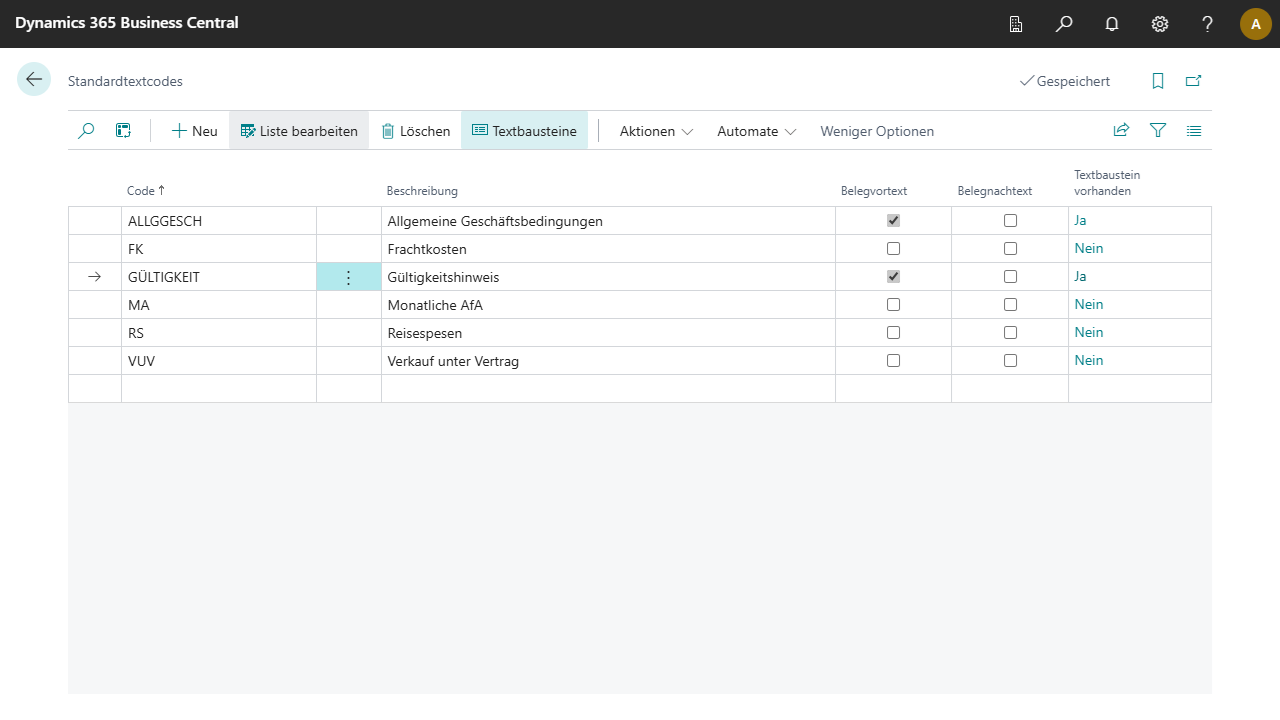Open the Ja link for ALLGGESCH
The height and width of the screenshot is (720, 1280).
[x=1080, y=220]
